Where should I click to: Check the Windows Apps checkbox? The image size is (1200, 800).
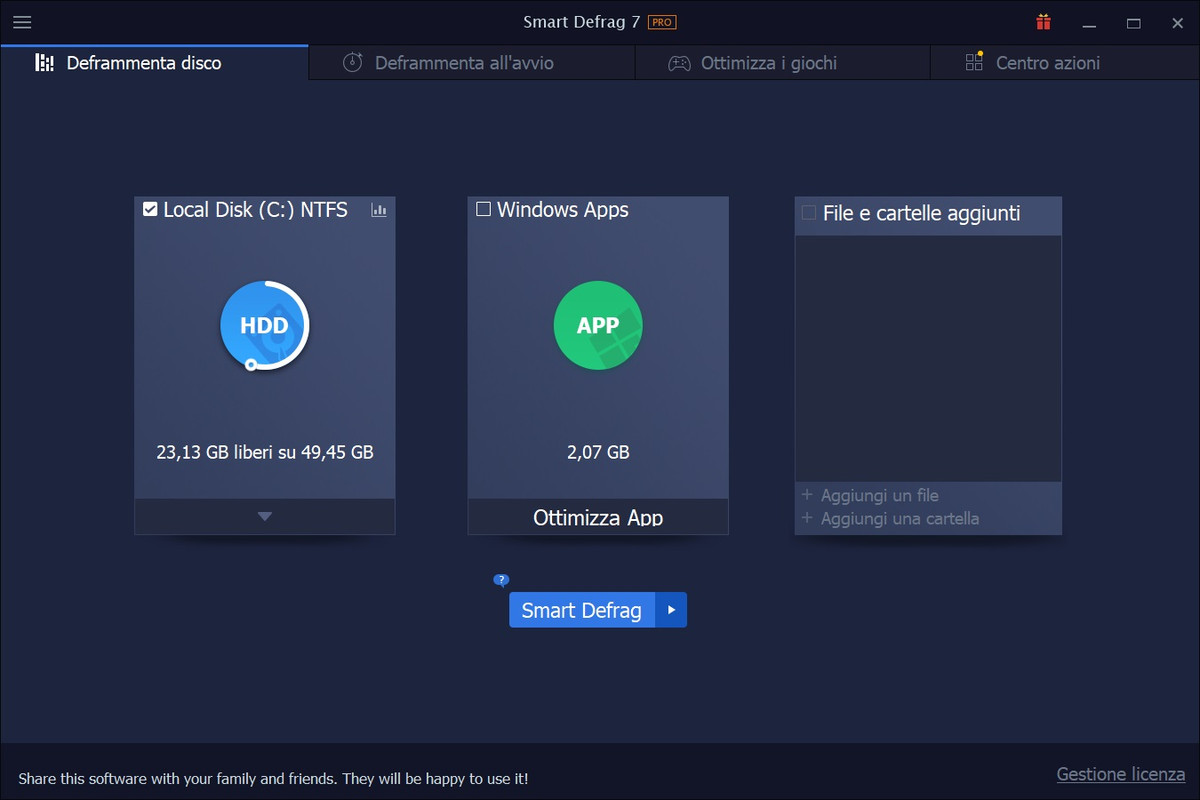pyautogui.click(x=484, y=209)
